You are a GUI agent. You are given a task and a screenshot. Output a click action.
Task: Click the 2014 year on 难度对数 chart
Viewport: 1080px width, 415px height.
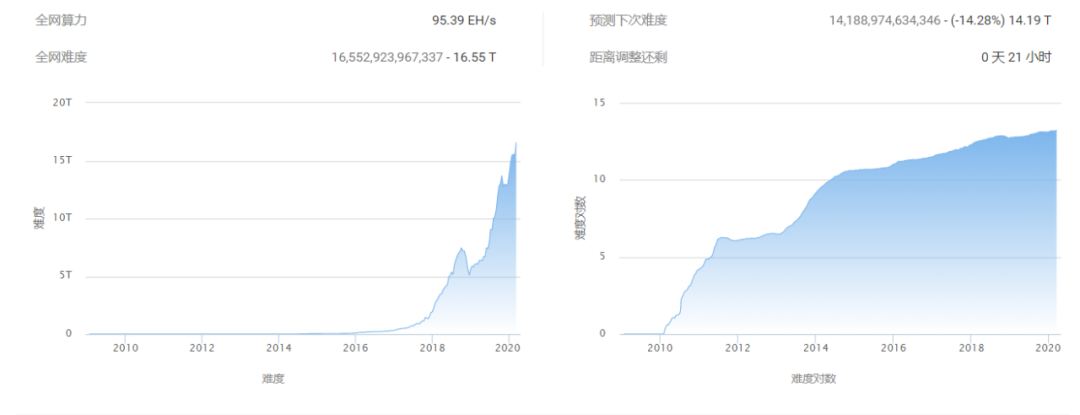click(815, 348)
